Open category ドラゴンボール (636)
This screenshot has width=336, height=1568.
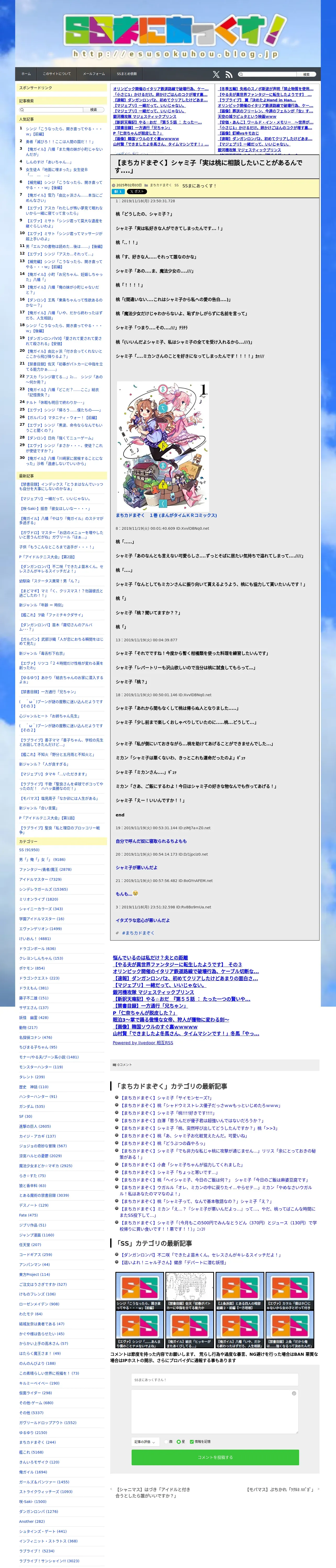37,948
